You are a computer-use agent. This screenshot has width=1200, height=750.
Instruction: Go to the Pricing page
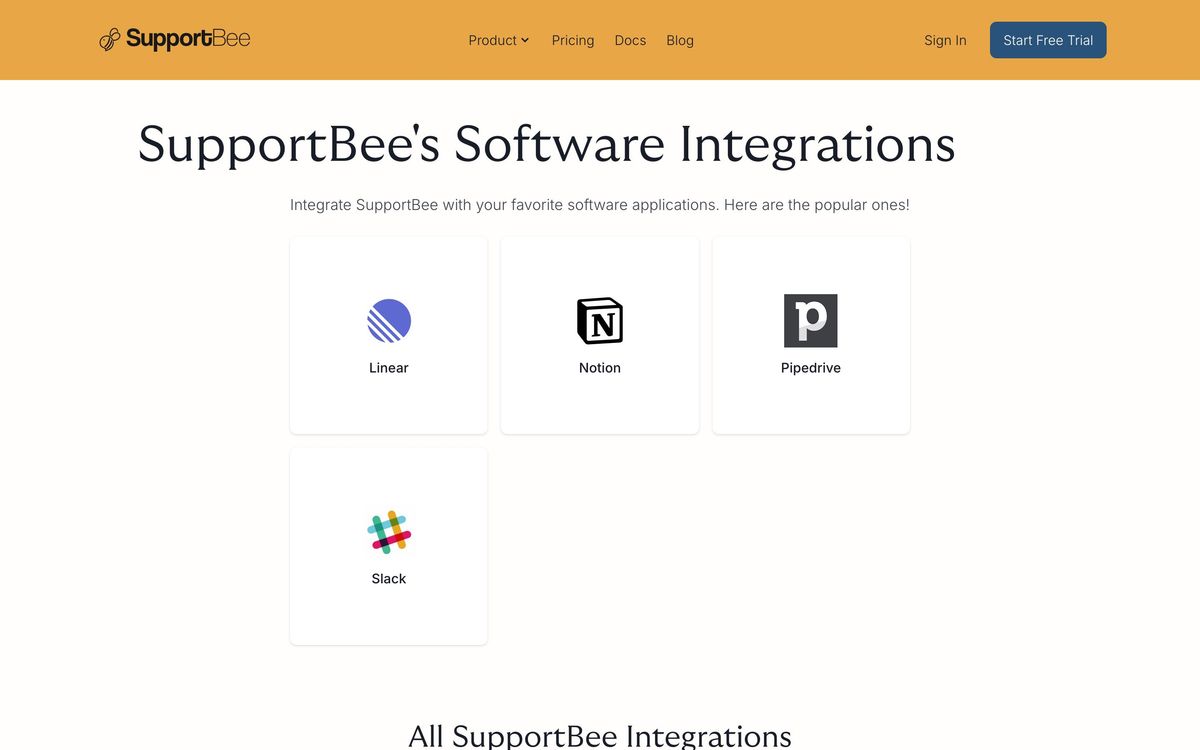[x=573, y=40]
